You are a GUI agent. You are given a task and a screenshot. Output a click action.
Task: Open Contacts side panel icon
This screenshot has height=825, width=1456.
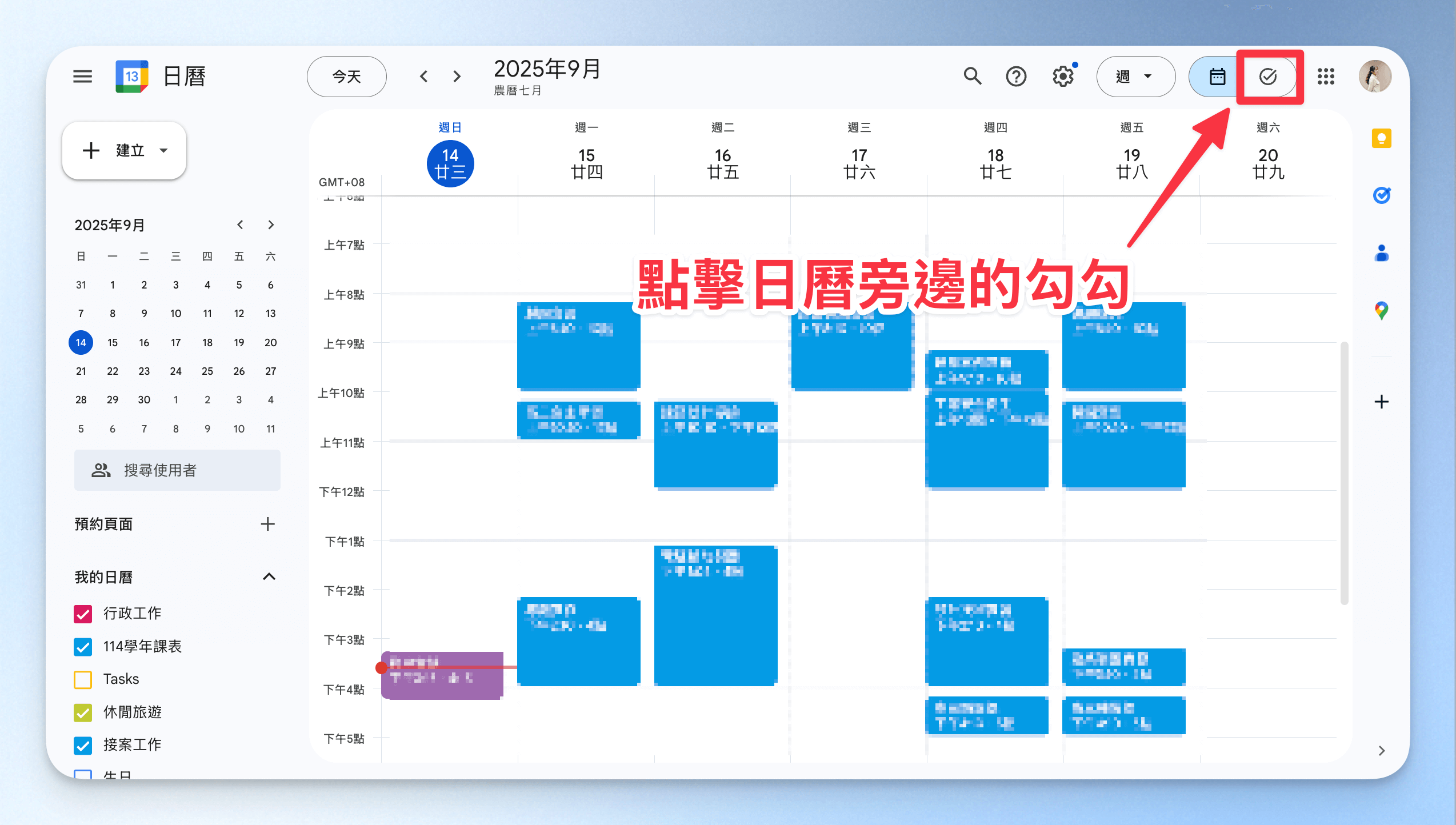coord(1381,253)
